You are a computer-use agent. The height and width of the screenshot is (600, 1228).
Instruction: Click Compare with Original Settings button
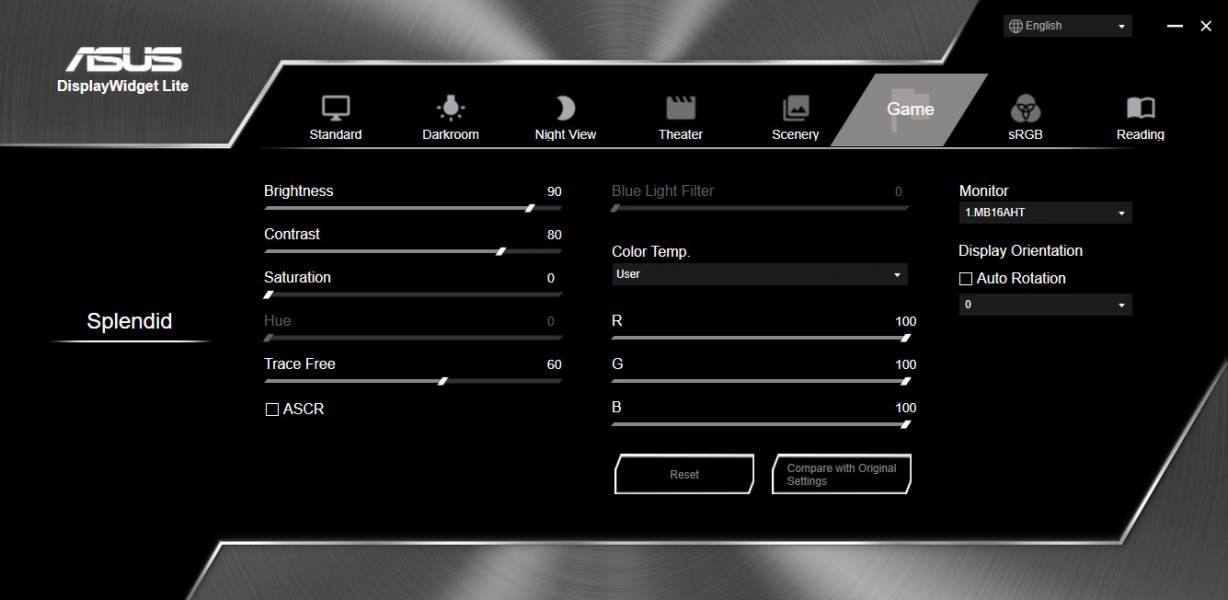841,474
